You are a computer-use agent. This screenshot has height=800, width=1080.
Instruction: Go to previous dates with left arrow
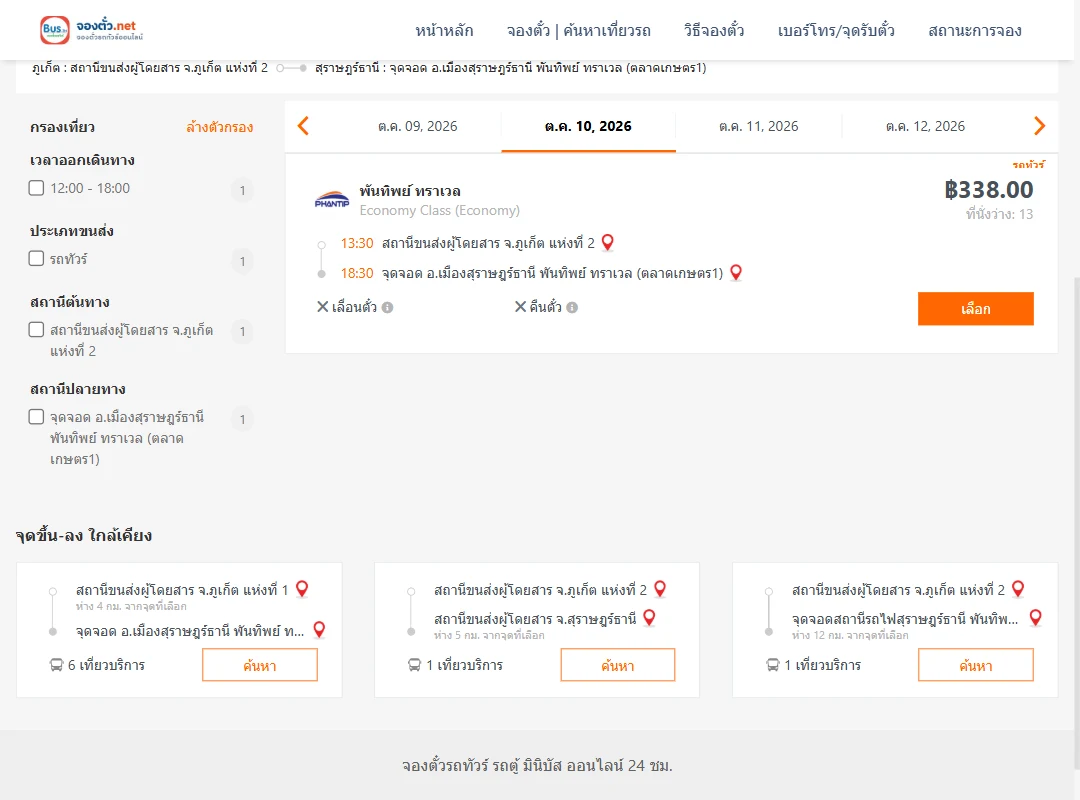coord(303,126)
